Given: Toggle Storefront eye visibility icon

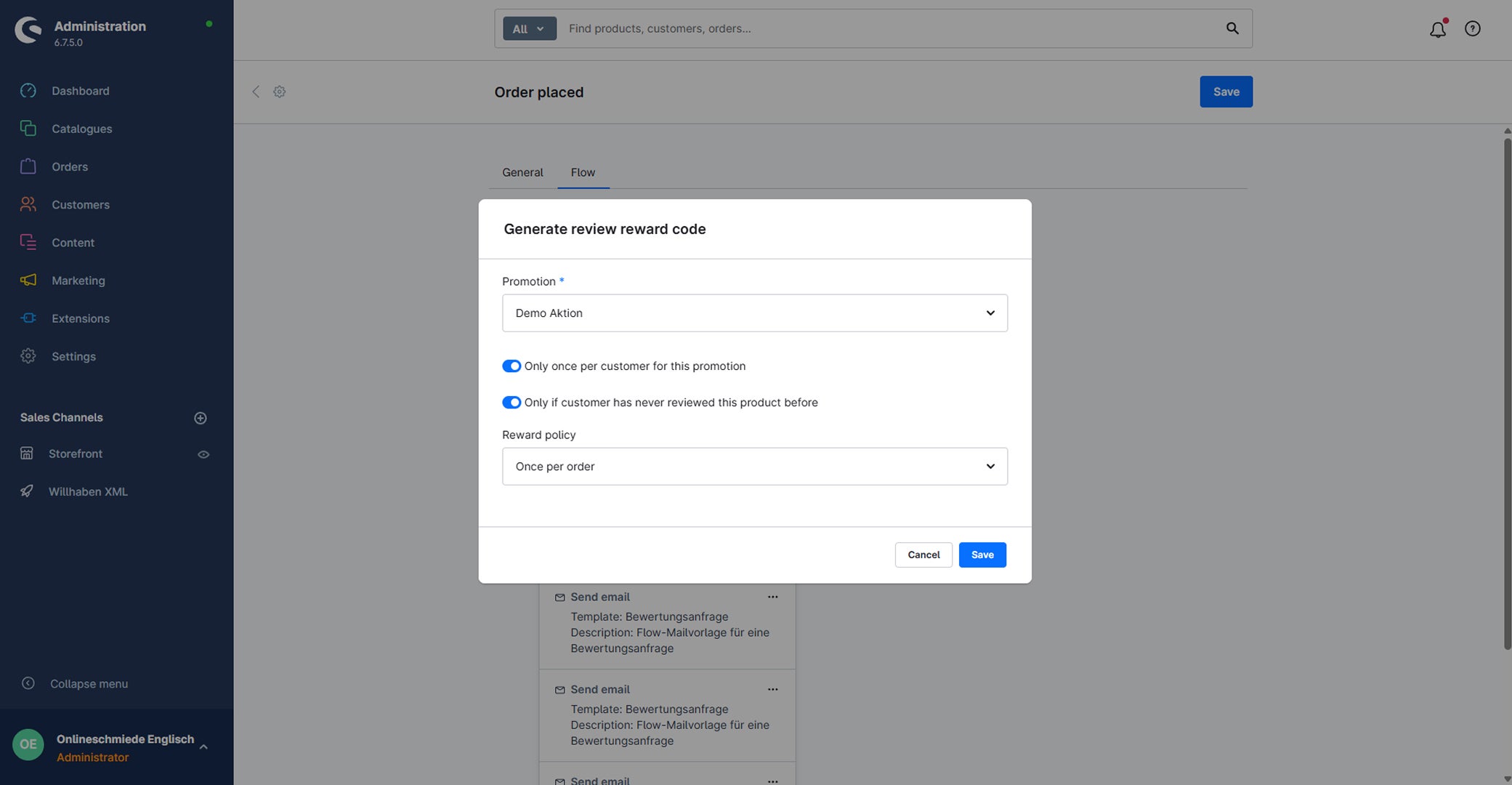Looking at the screenshot, I should (203, 454).
